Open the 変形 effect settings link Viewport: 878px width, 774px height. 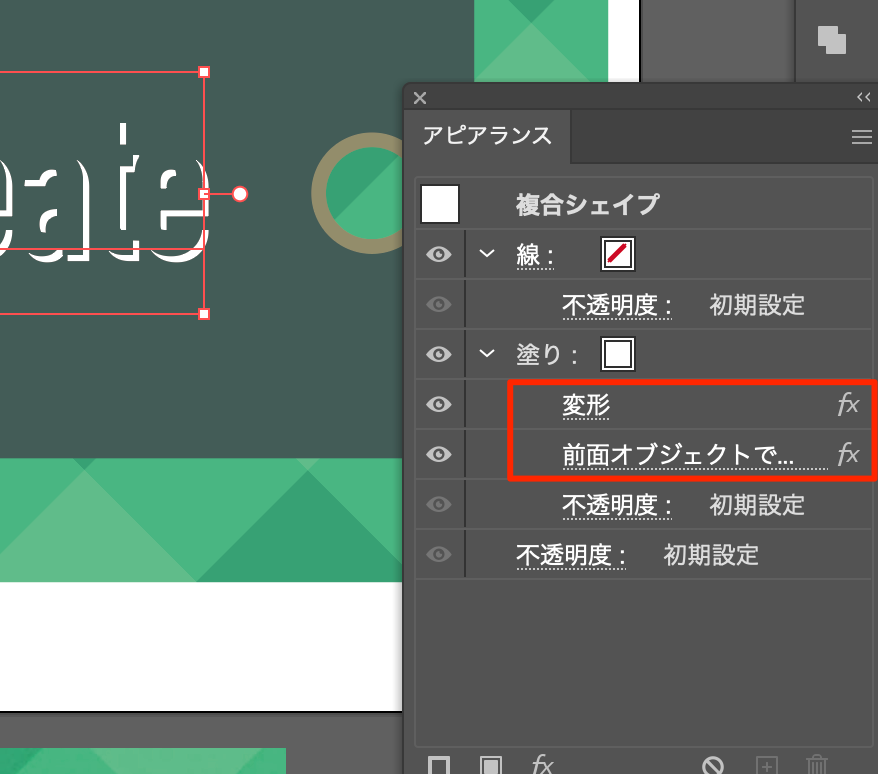(586, 405)
